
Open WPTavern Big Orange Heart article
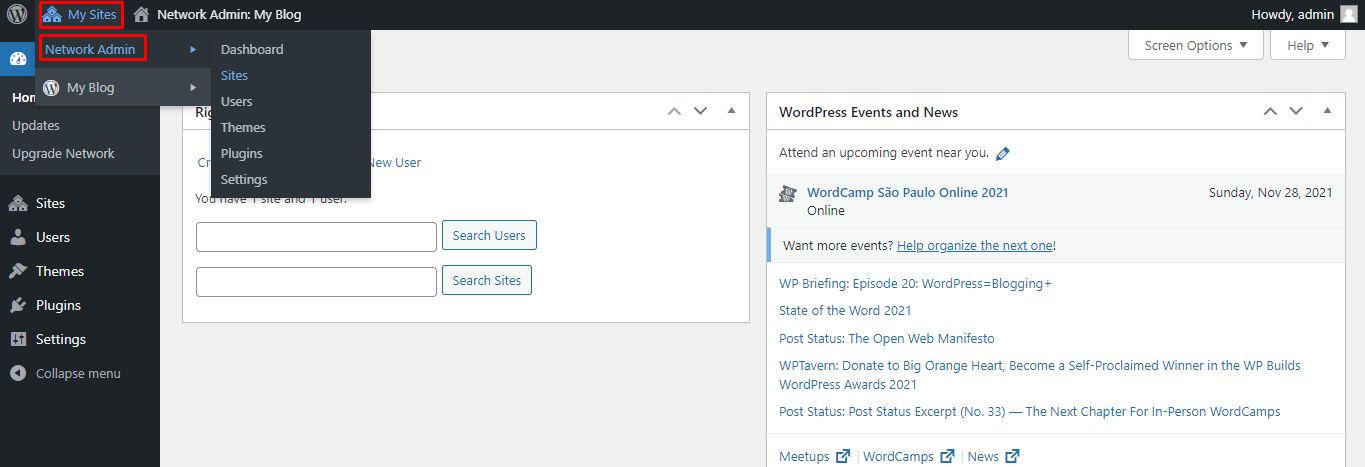(1040, 375)
